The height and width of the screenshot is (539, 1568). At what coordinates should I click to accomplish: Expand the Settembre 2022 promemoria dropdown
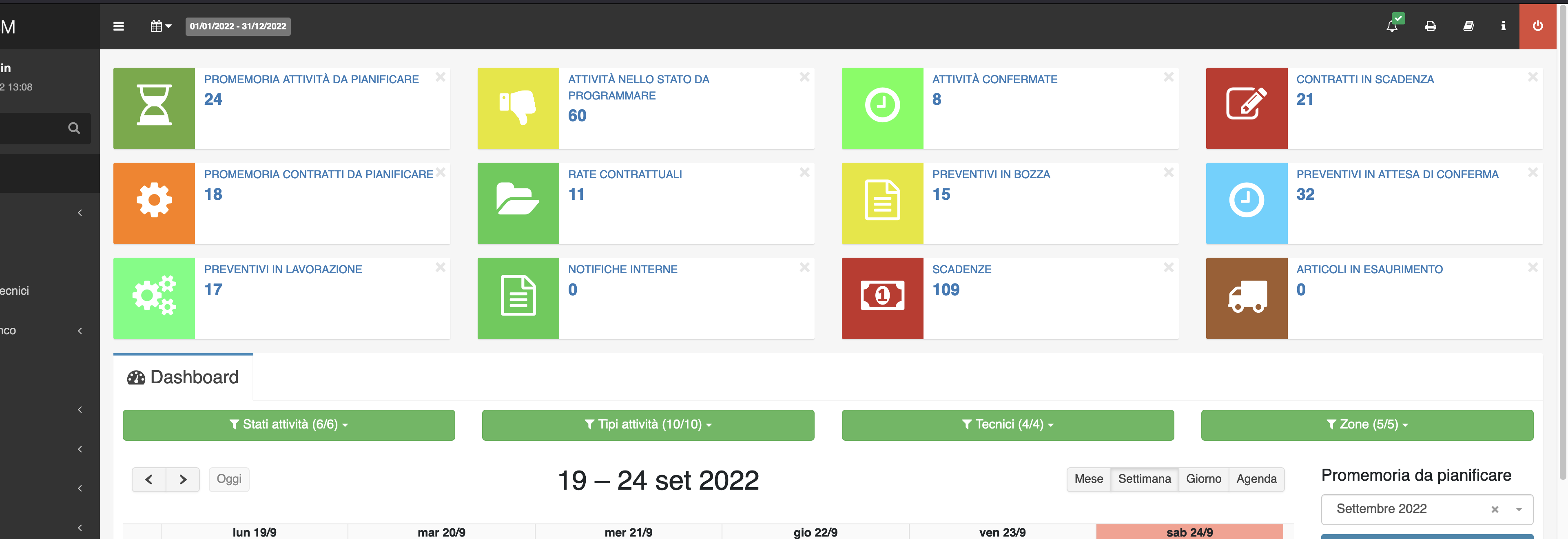coord(1520,510)
